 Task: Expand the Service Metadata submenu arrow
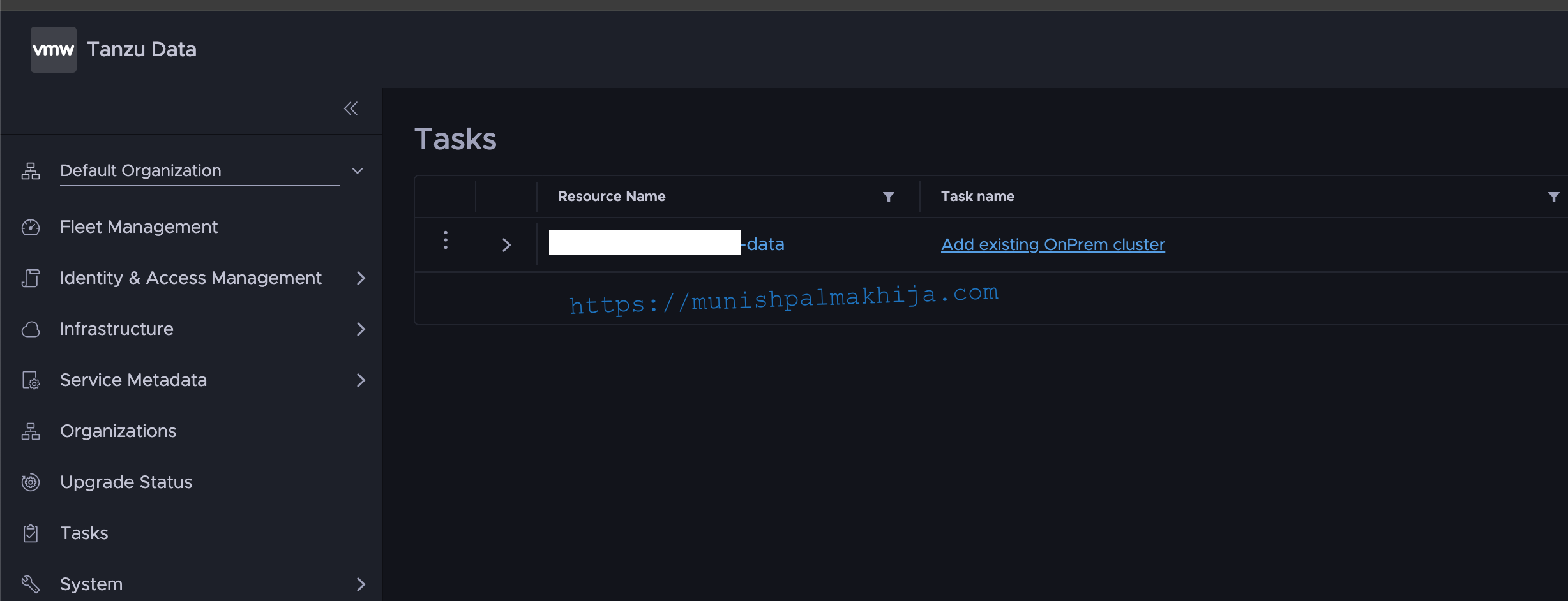[361, 380]
